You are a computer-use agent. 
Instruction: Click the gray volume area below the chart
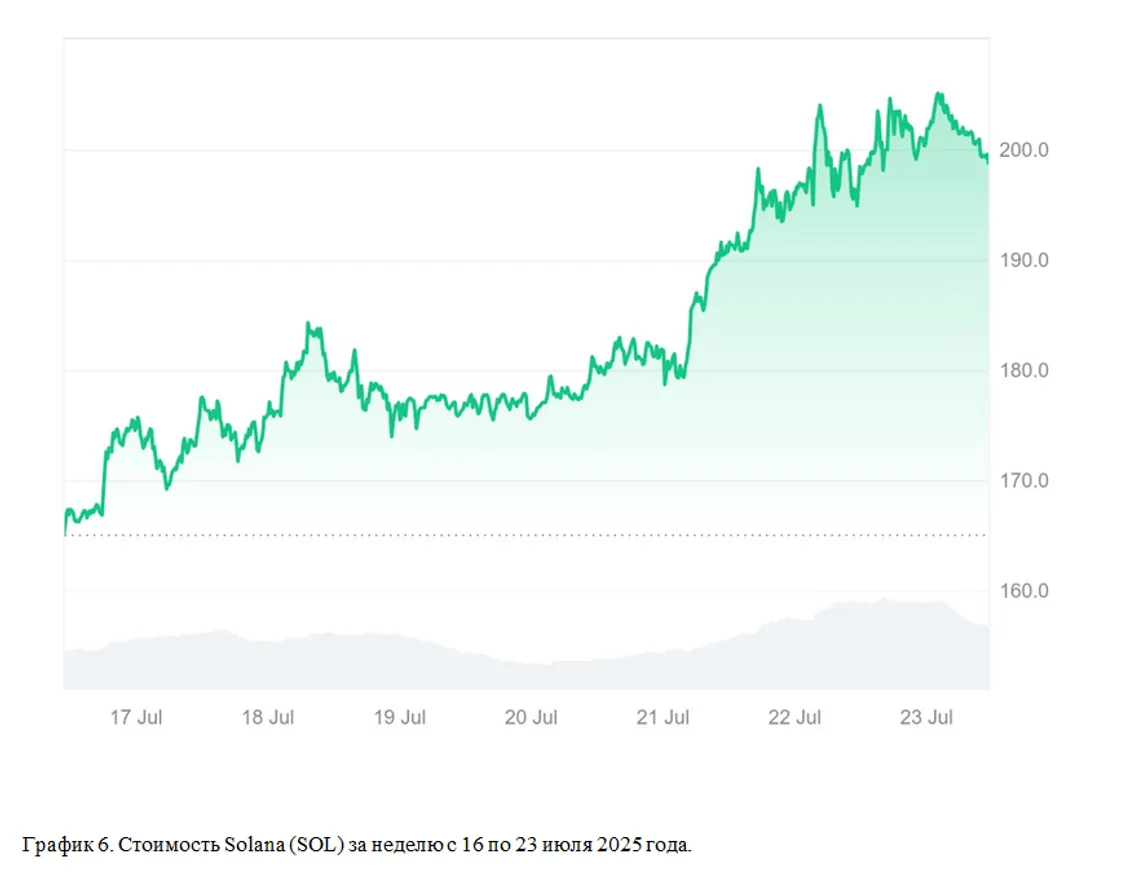click(500, 670)
